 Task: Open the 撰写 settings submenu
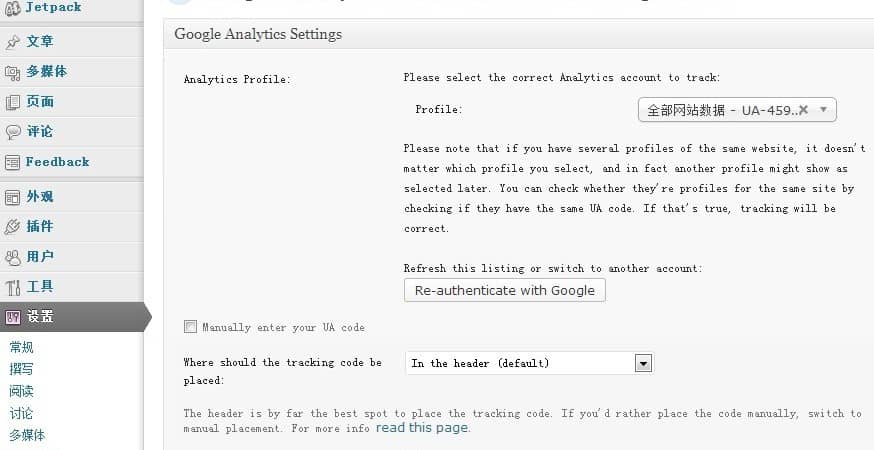[x=21, y=369]
